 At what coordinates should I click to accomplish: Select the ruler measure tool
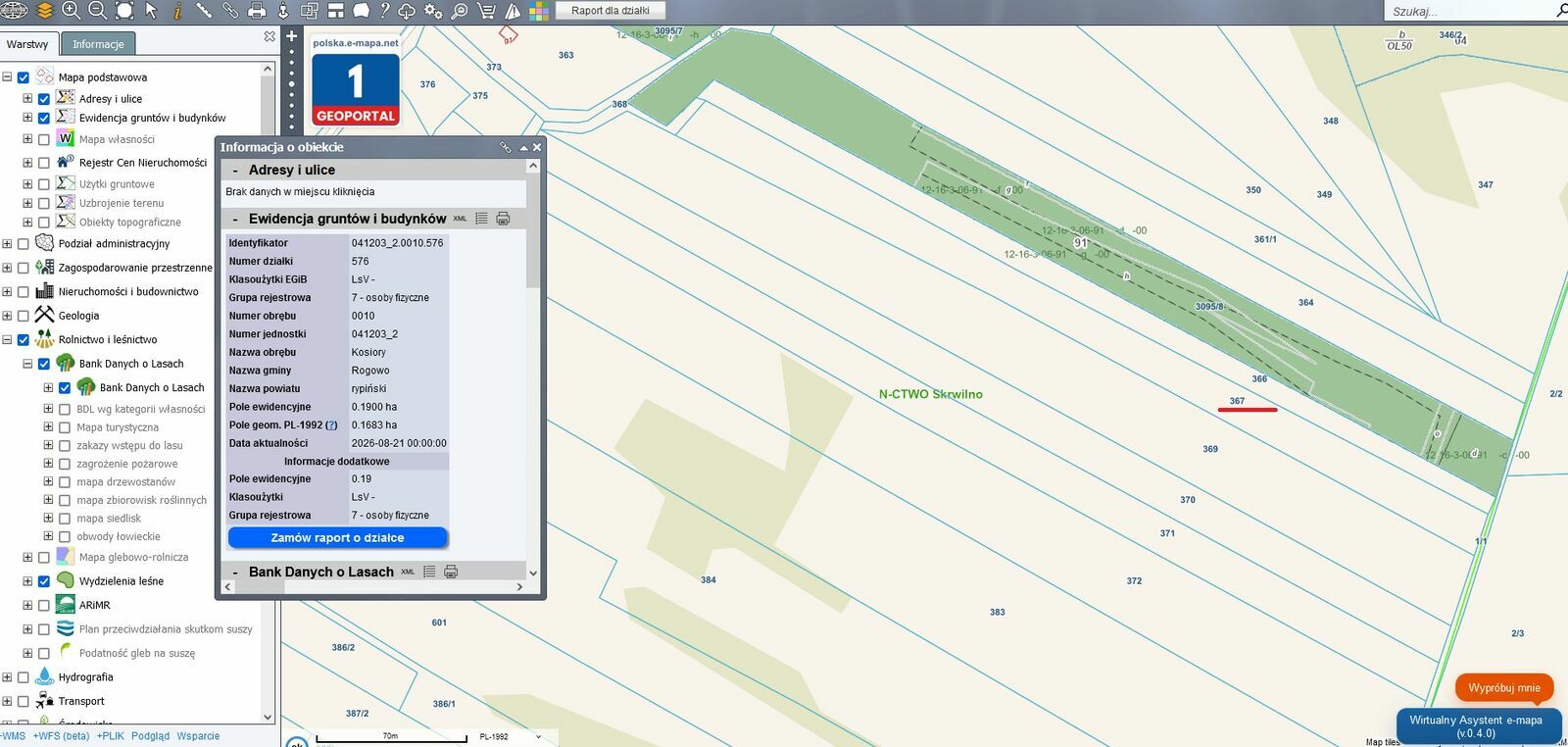pyautogui.click(x=204, y=11)
